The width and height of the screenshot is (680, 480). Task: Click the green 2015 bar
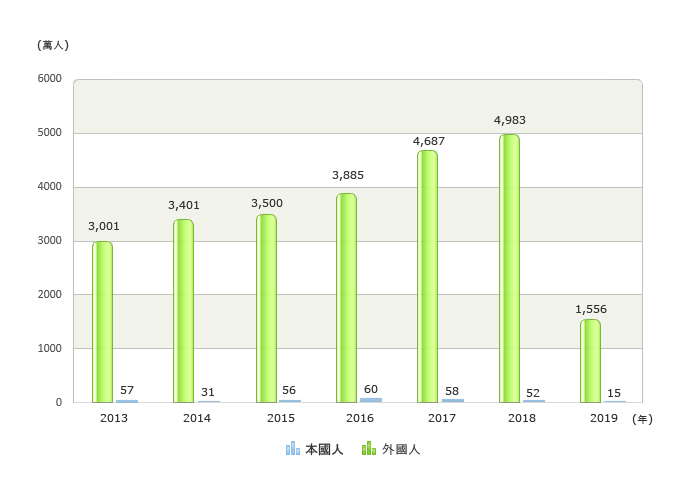point(266,308)
